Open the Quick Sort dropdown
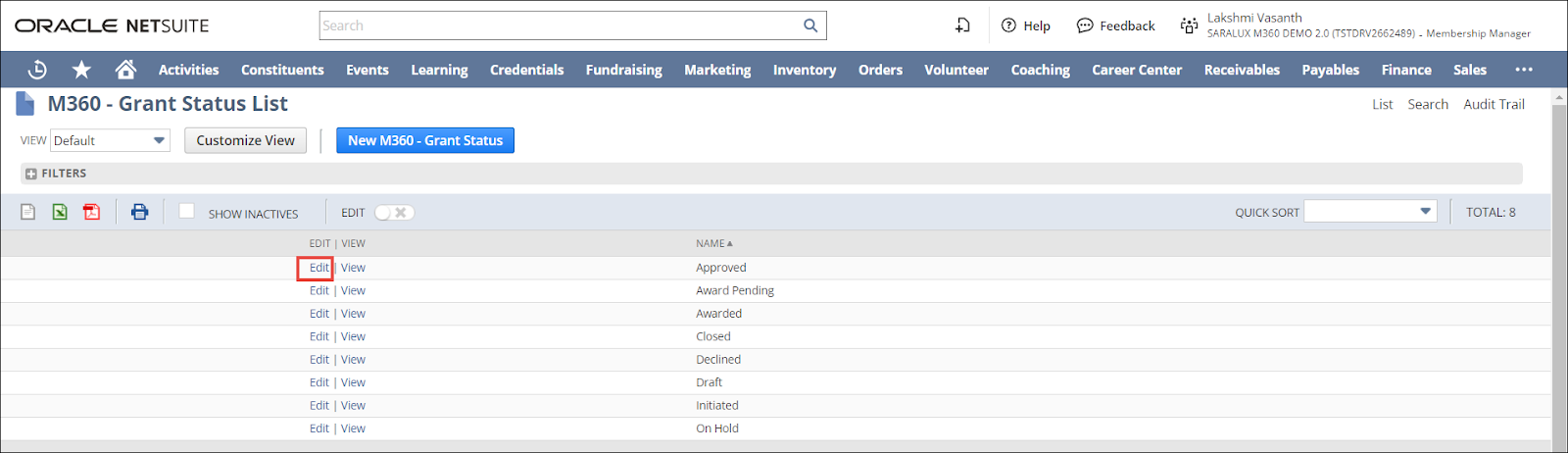The width and height of the screenshot is (1568, 453). (x=1370, y=212)
